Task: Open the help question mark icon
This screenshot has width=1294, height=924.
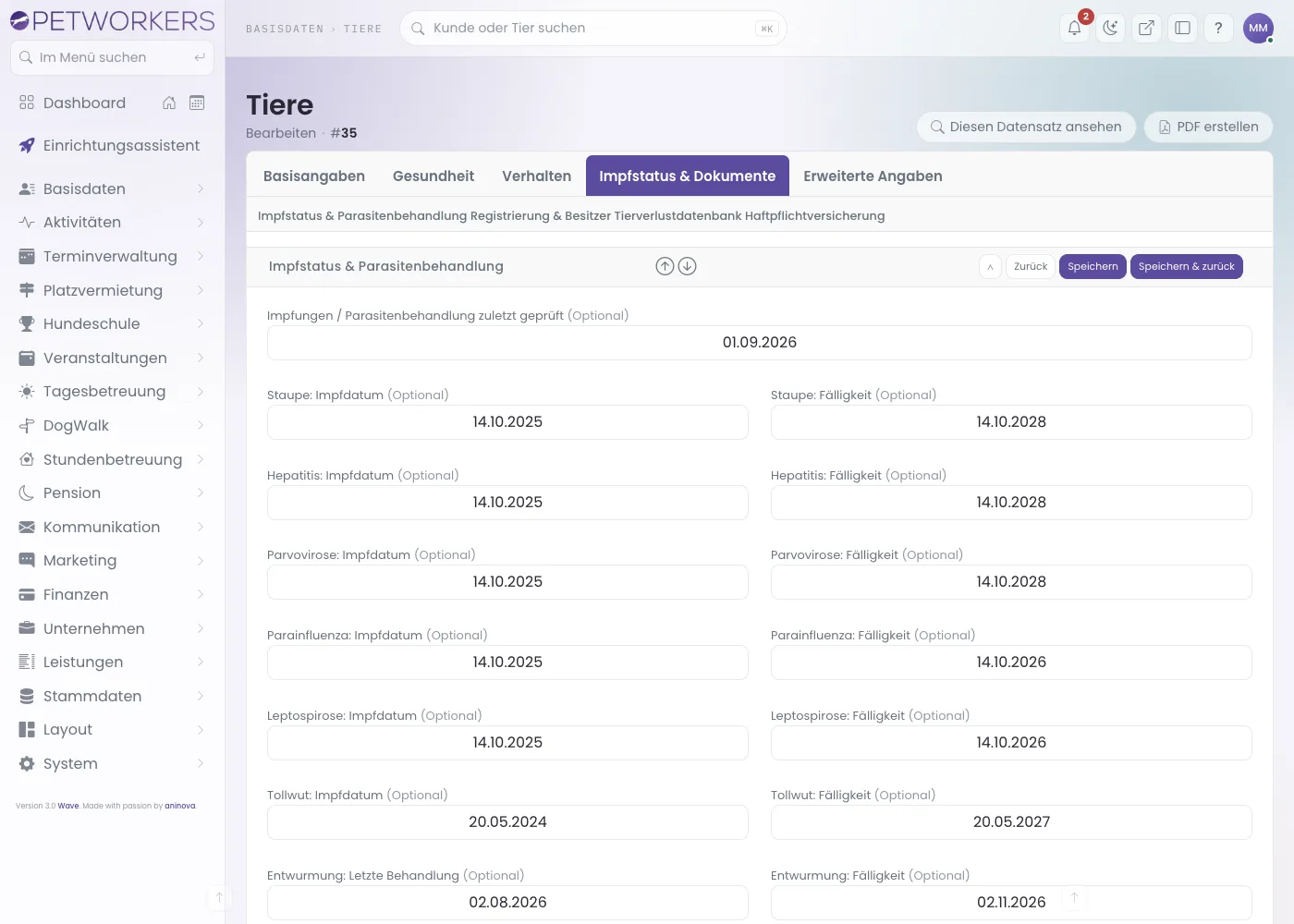Action: coord(1218,28)
